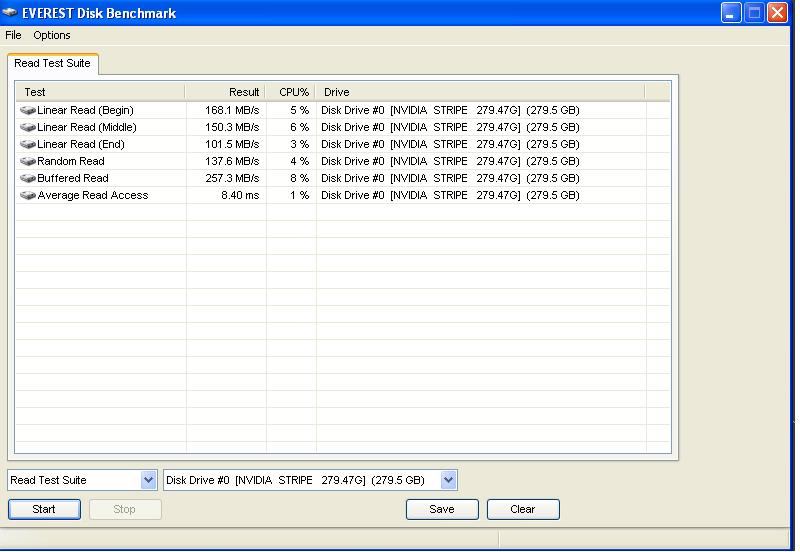Open the Options menu
Image resolution: width=800 pixels, height=552 pixels.
tap(52, 35)
